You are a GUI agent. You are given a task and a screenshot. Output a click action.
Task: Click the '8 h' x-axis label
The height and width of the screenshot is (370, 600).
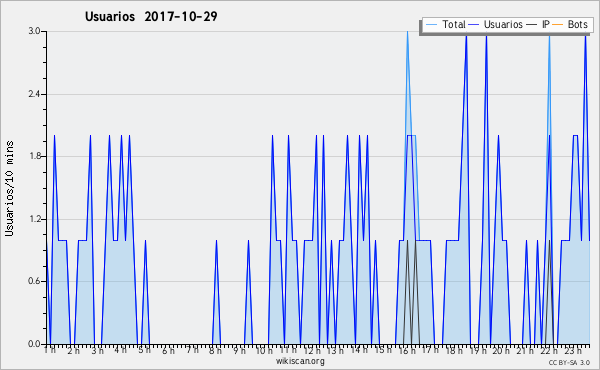click(x=215, y=350)
